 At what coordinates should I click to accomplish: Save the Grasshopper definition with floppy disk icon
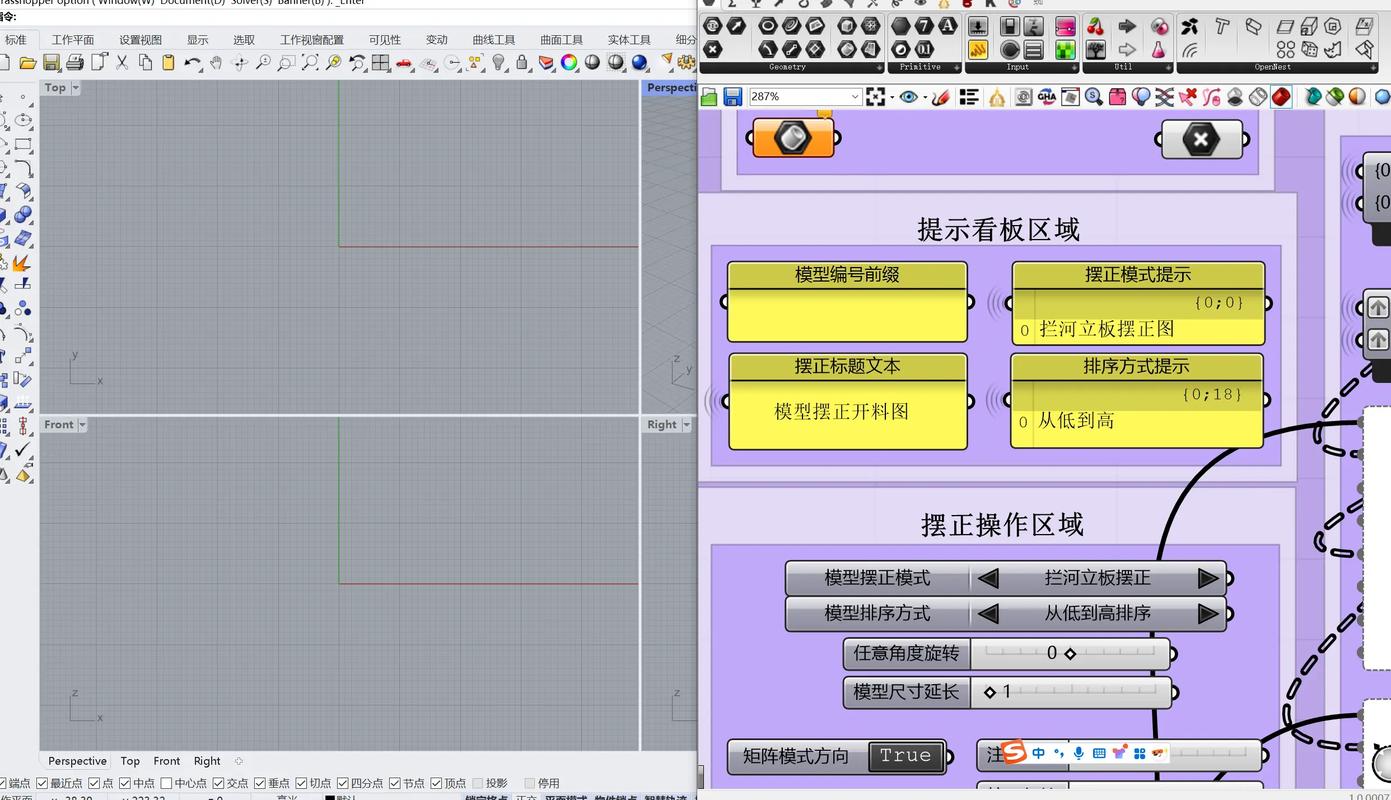point(733,97)
